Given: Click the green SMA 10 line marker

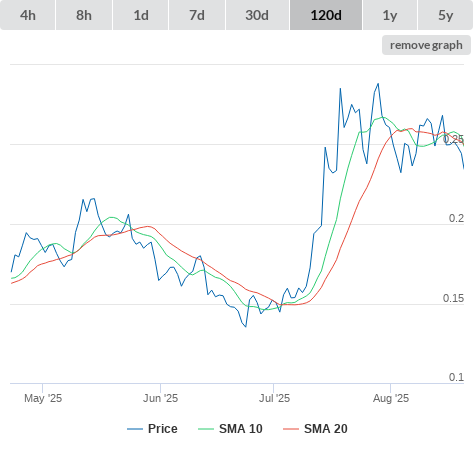Looking at the screenshot, I should (206, 429).
